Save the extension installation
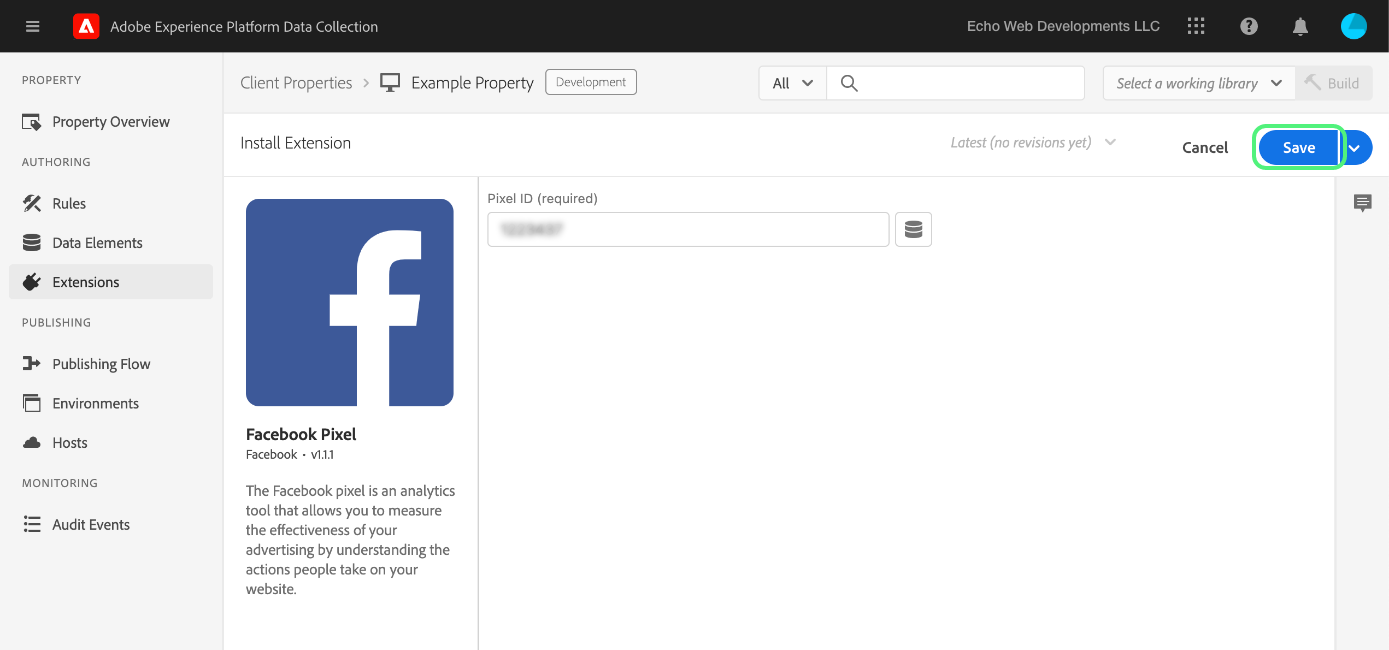This screenshot has height=650, width=1389. pos(1298,147)
